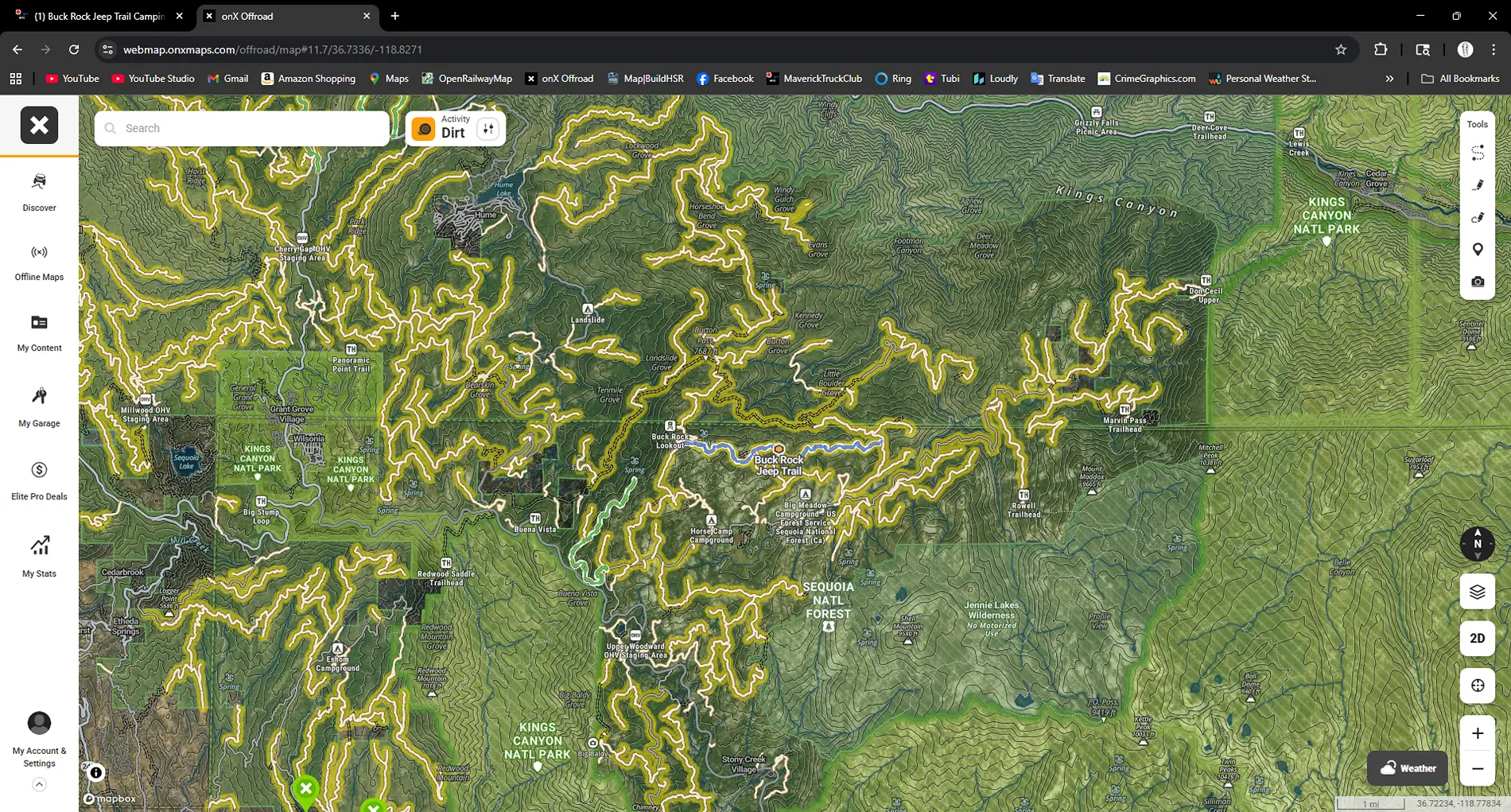The width and height of the screenshot is (1511, 812).
Task: Click the Landslide campground marker
Action: click(588, 309)
